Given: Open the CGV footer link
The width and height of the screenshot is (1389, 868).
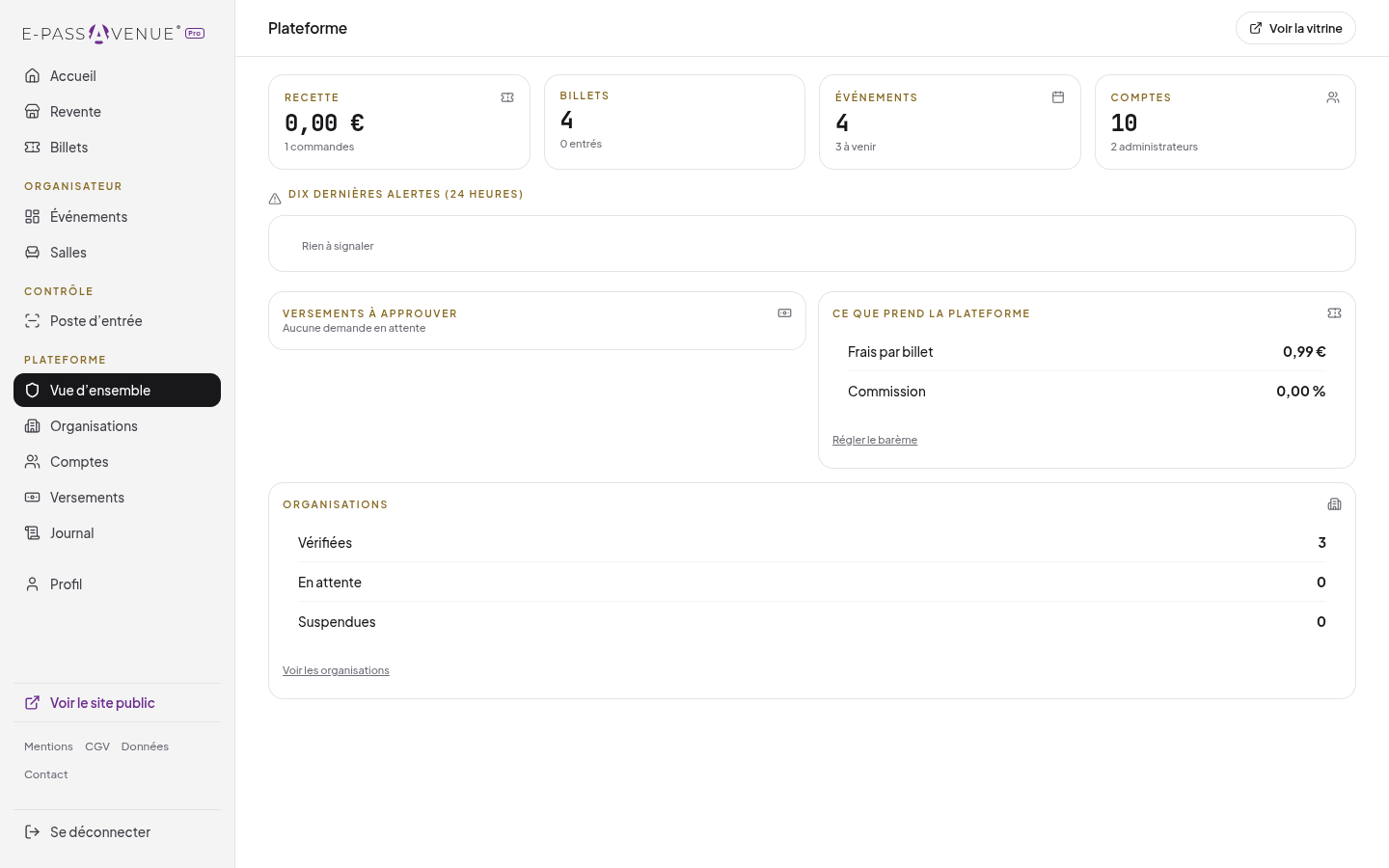Looking at the screenshot, I should tap(97, 746).
